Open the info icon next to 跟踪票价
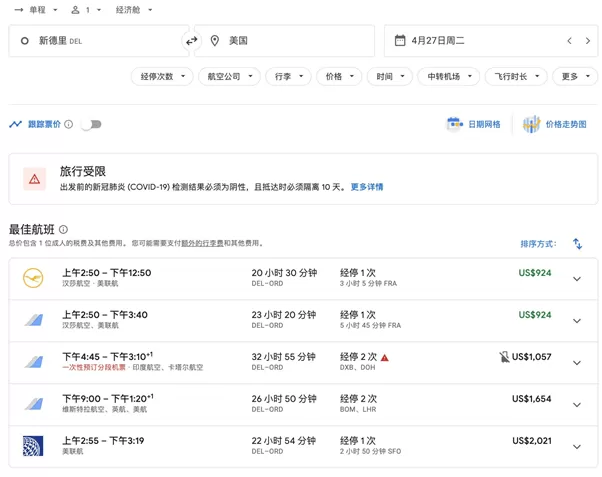Viewport: 602px width, 477px height. (x=68, y=124)
